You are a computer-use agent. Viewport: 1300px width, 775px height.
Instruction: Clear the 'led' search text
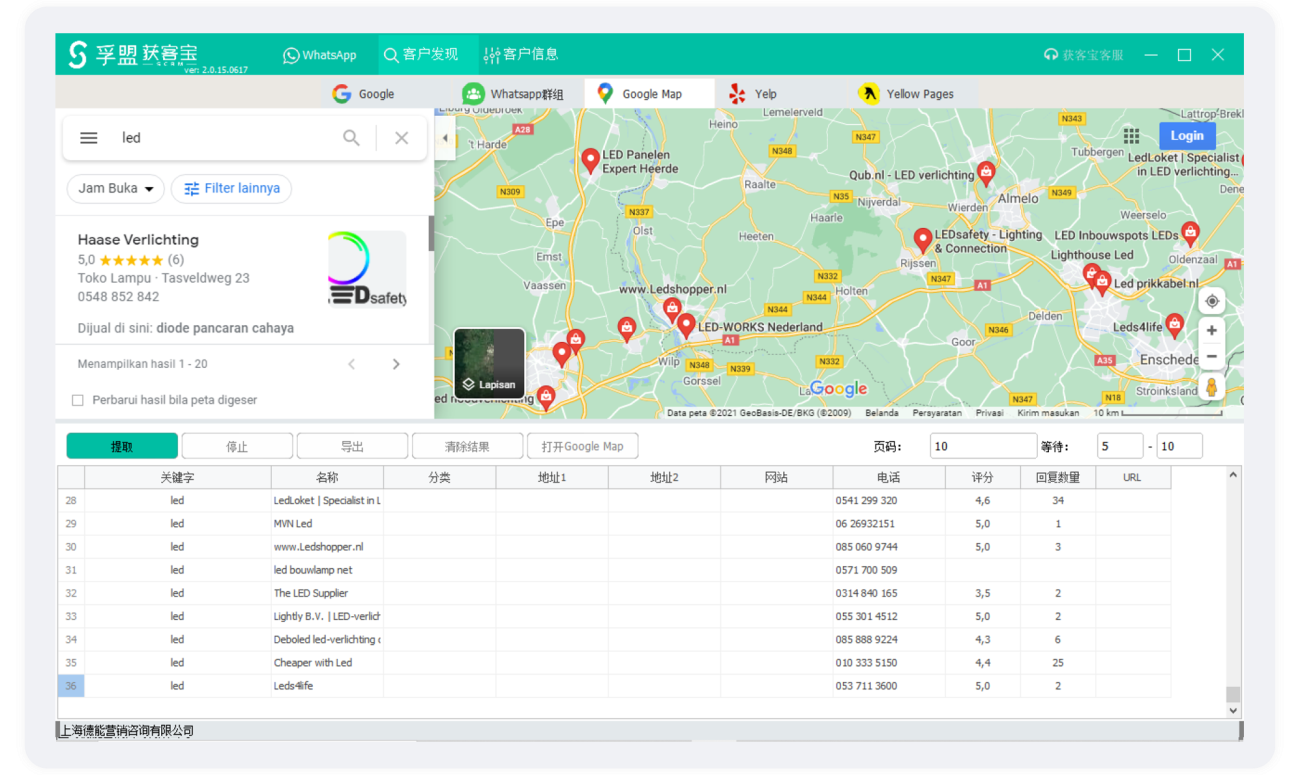[x=401, y=138]
